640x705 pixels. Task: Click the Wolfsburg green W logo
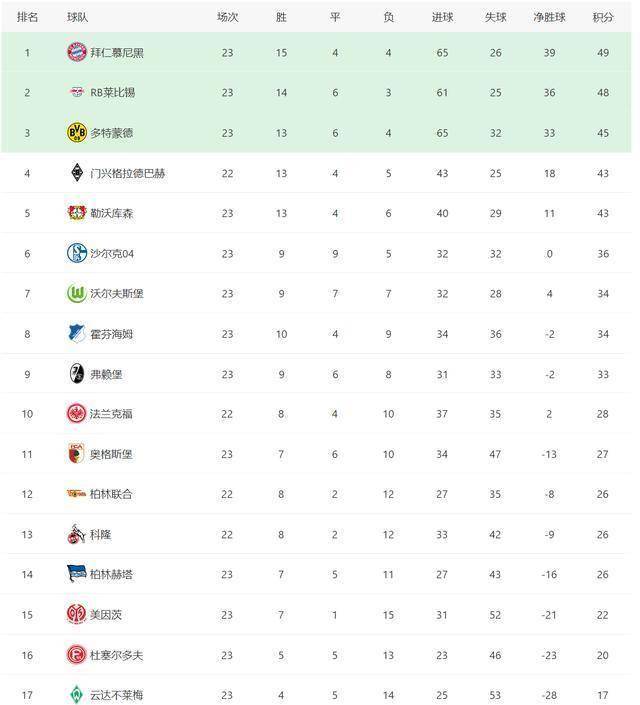click(77, 293)
